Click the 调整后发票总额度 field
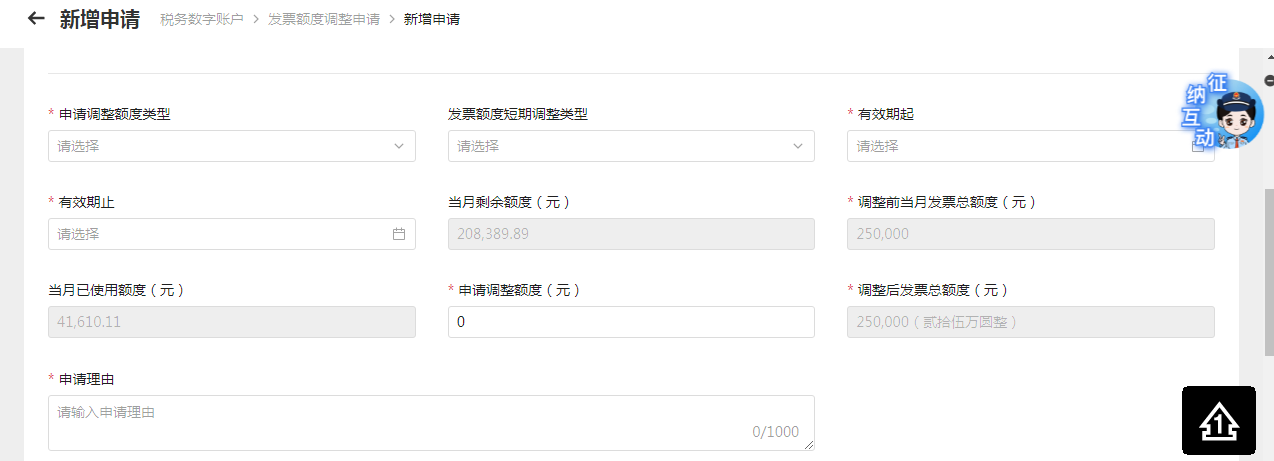Screen dimensions: 1274x461 pyautogui.click(x=1030, y=322)
